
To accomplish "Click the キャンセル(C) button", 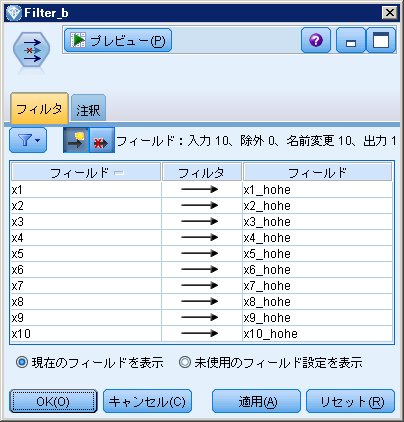I will [x=147, y=401].
